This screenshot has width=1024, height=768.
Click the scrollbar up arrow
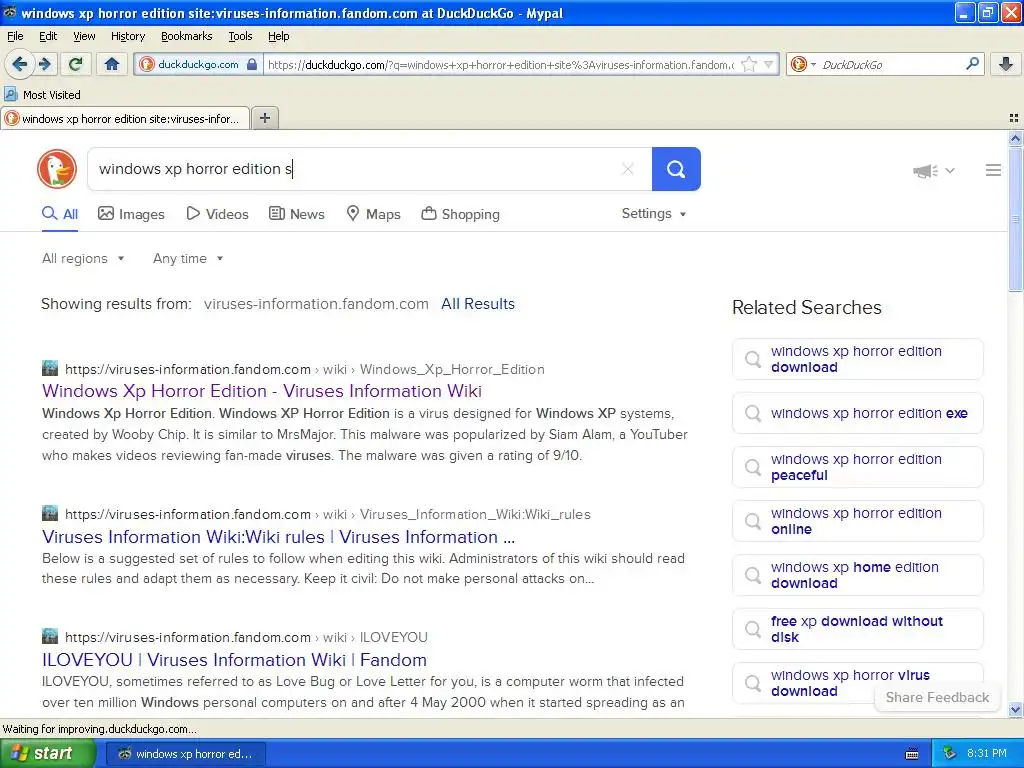(x=1015, y=138)
